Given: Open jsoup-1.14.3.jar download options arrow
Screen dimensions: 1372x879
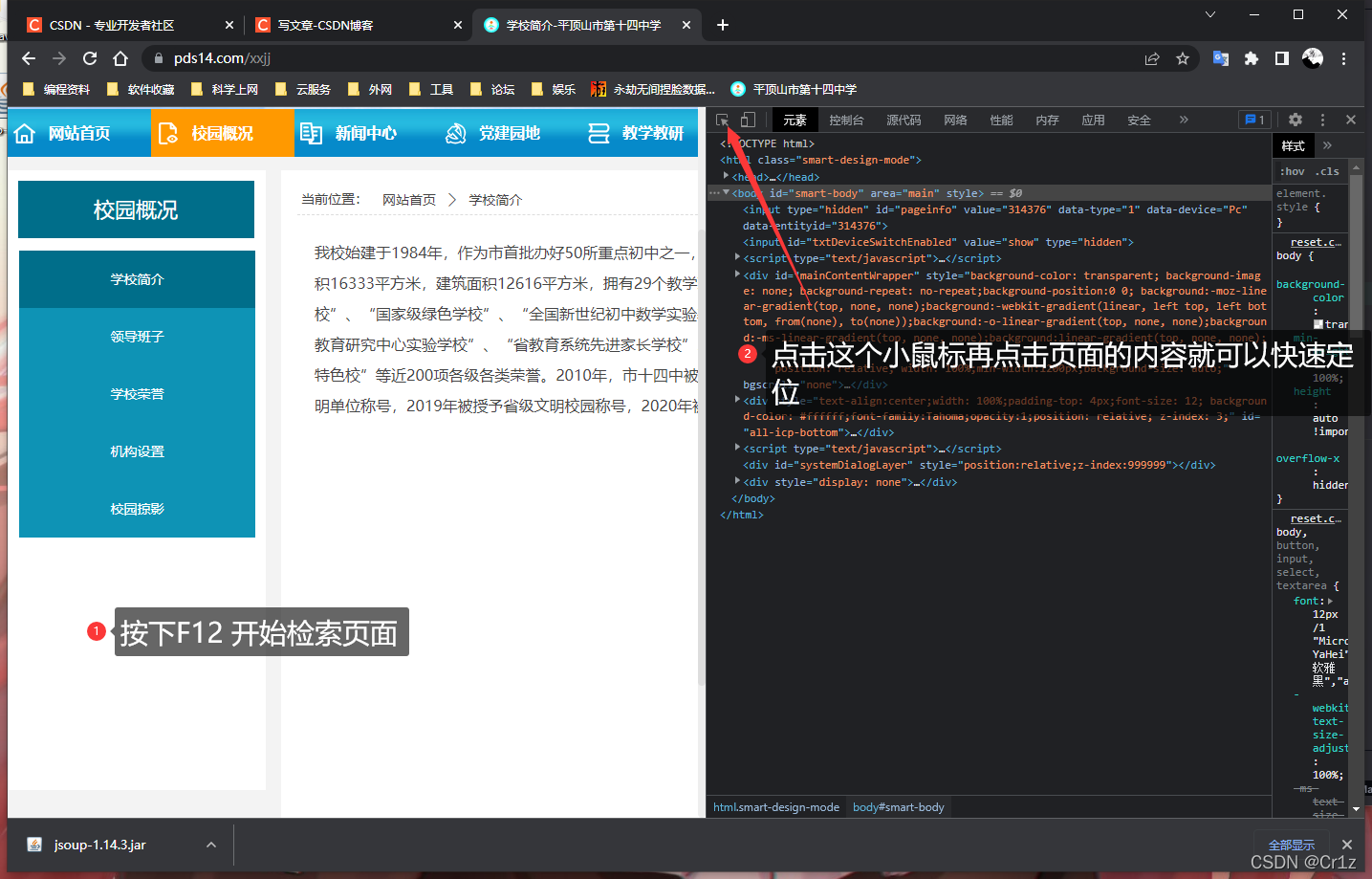Looking at the screenshot, I should coord(211,845).
